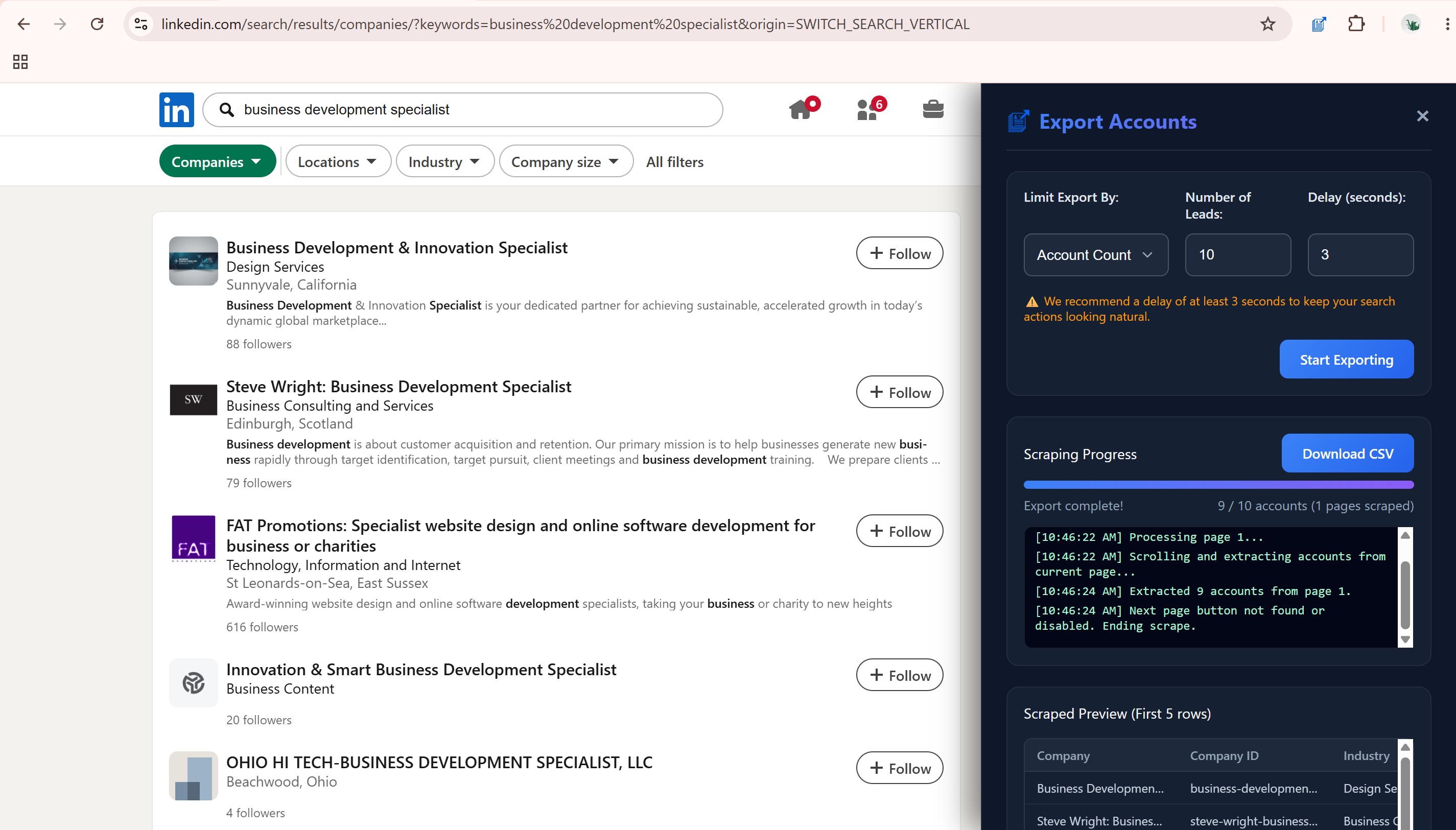Click log scrollbar up arrow
This screenshot has height=830, width=1456.
1405,535
